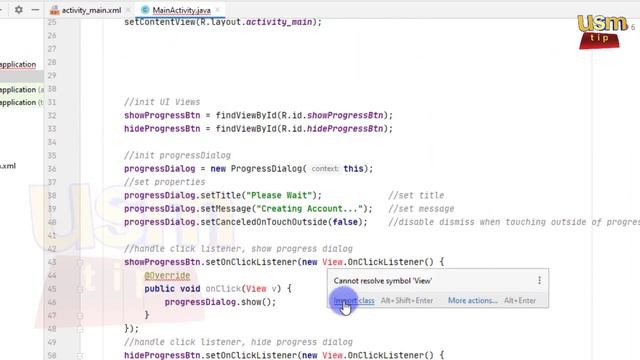Hide the project panel with minus icon
This screenshot has height=360, width=640.
click(36, 9)
